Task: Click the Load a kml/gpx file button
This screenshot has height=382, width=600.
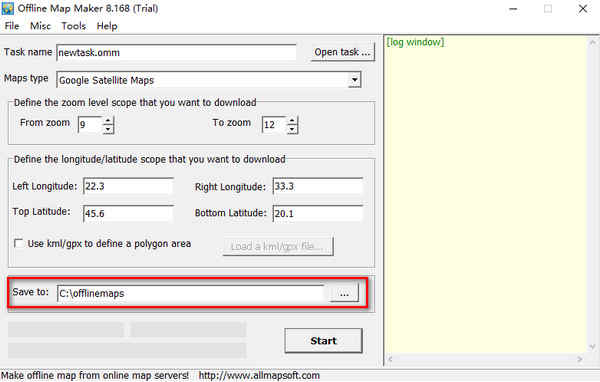Action: click(x=278, y=246)
